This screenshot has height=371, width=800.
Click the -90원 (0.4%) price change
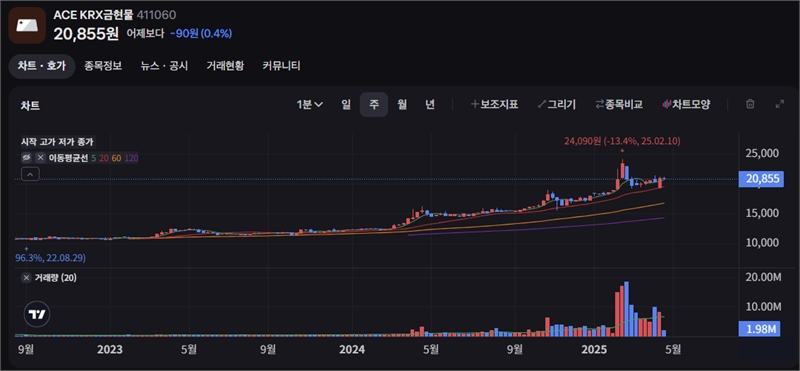(x=201, y=34)
